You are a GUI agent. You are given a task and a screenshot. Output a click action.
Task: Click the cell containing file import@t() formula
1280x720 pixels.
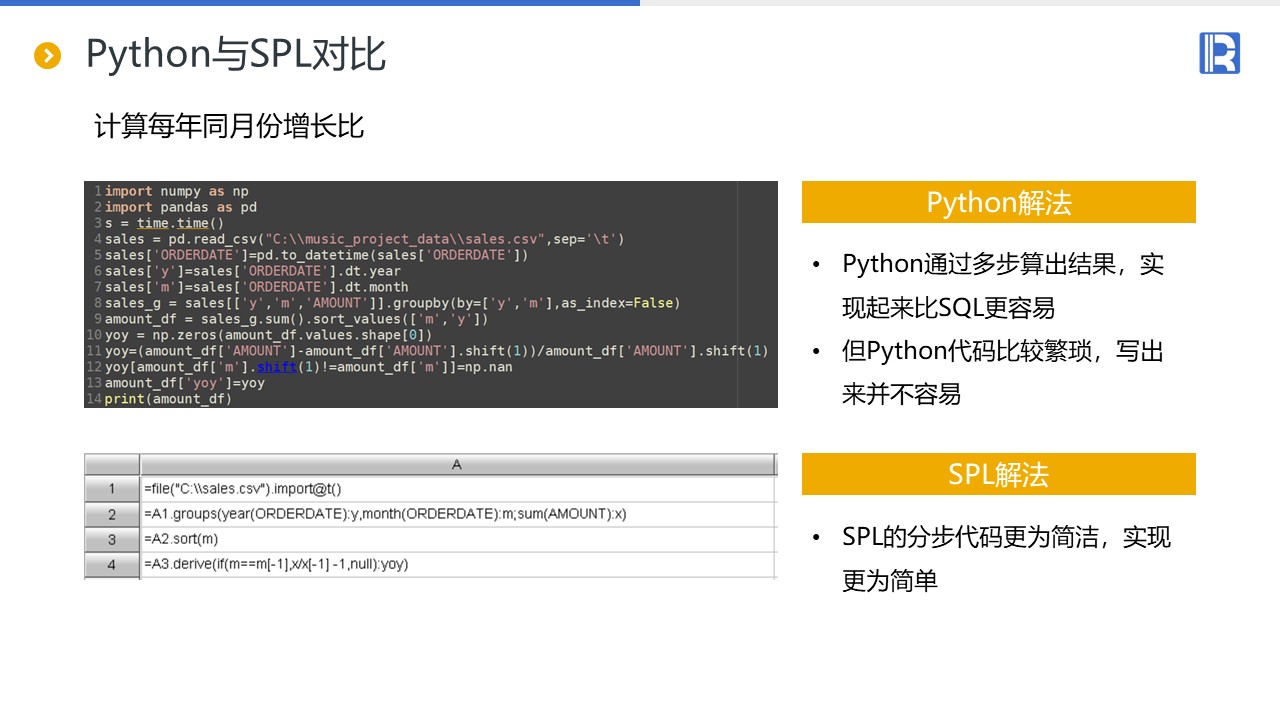pos(457,489)
